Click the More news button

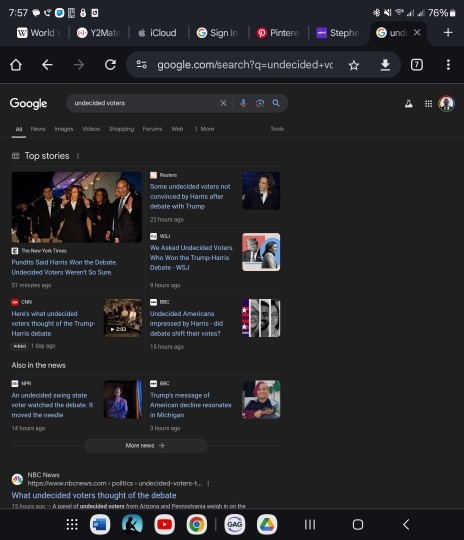(145, 446)
